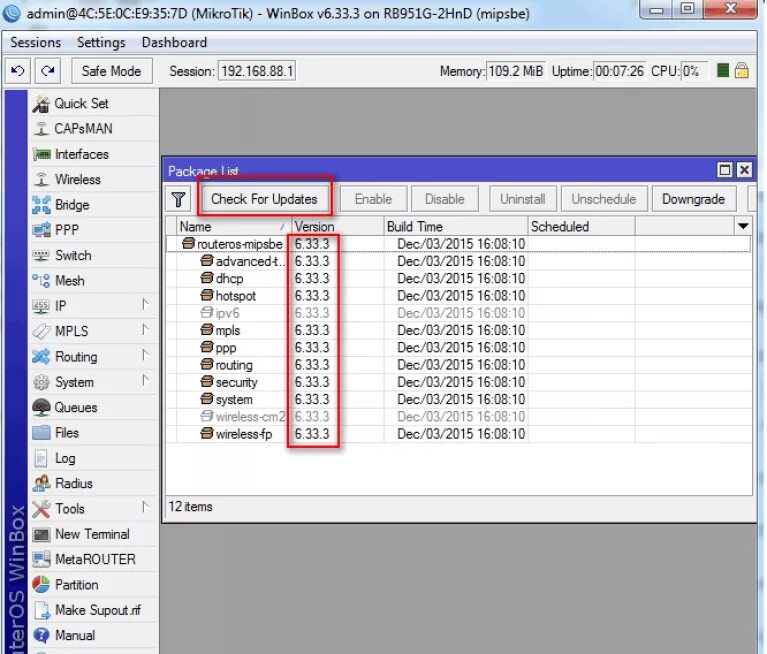
Task: Close the Package List window
Action: click(744, 170)
